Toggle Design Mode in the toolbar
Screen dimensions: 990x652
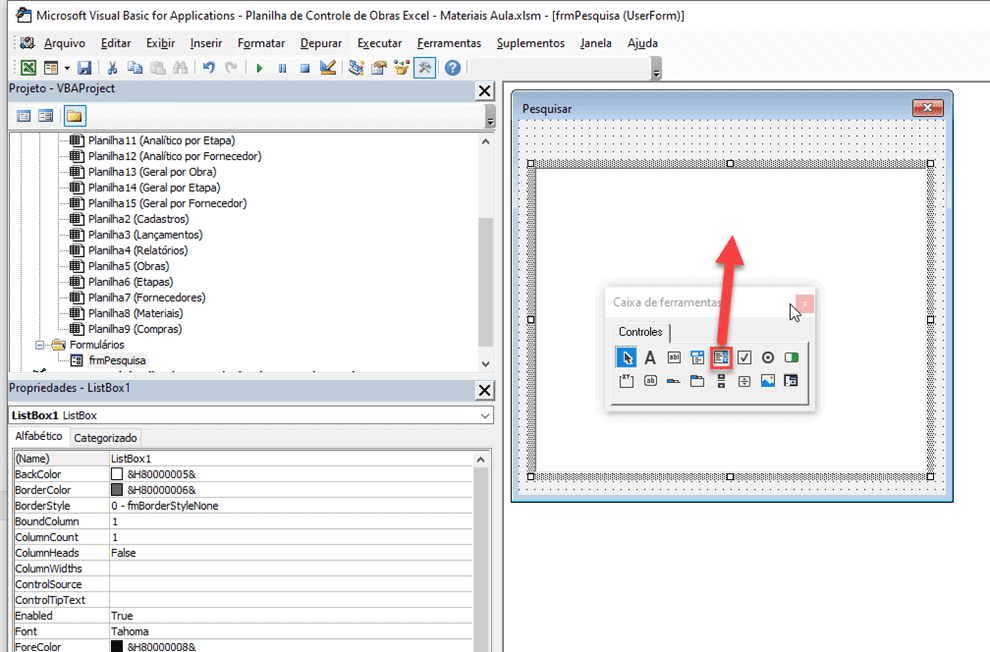pyautogui.click(x=328, y=68)
